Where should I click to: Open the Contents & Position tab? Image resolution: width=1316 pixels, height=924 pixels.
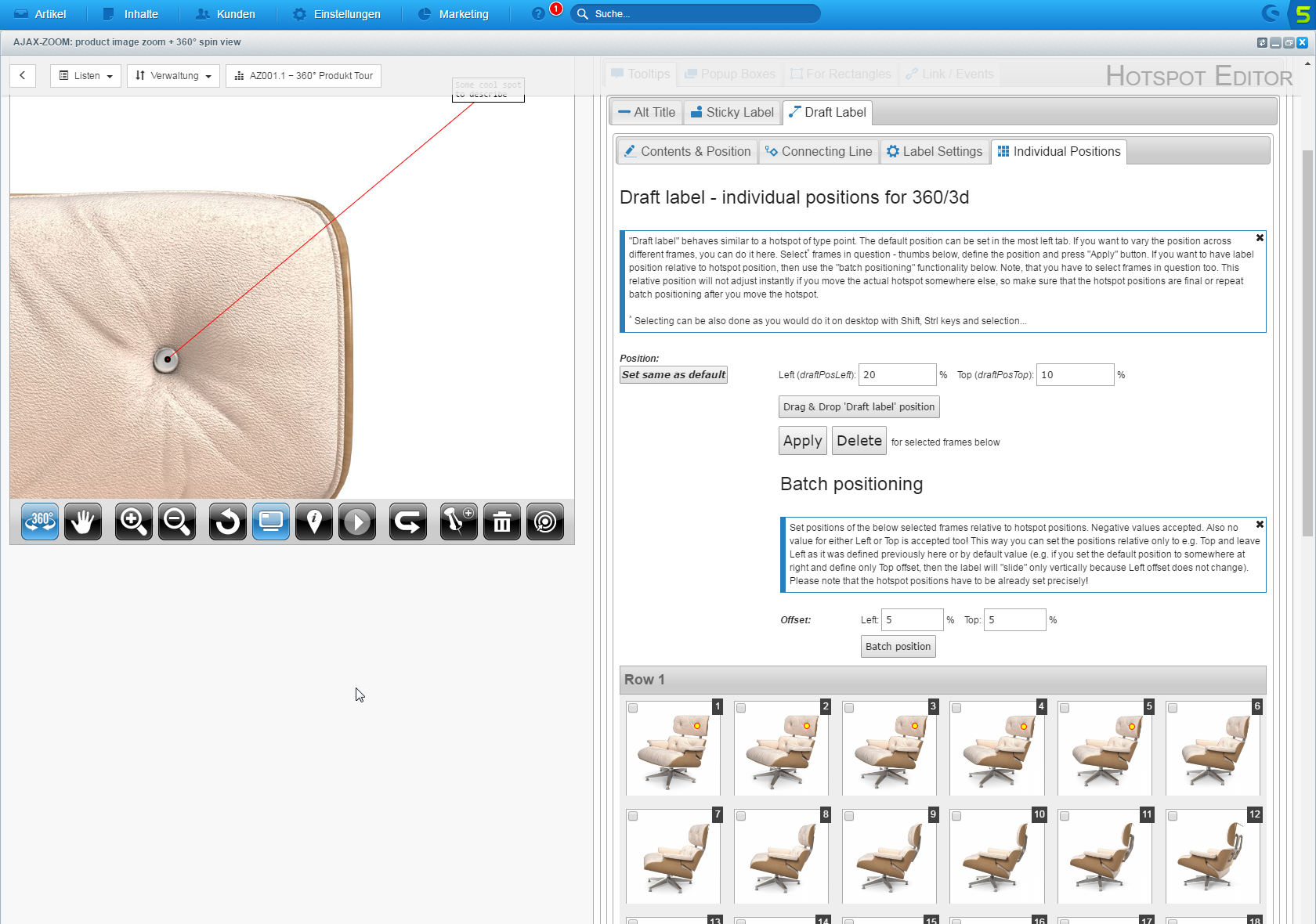pyautogui.click(x=688, y=151)
